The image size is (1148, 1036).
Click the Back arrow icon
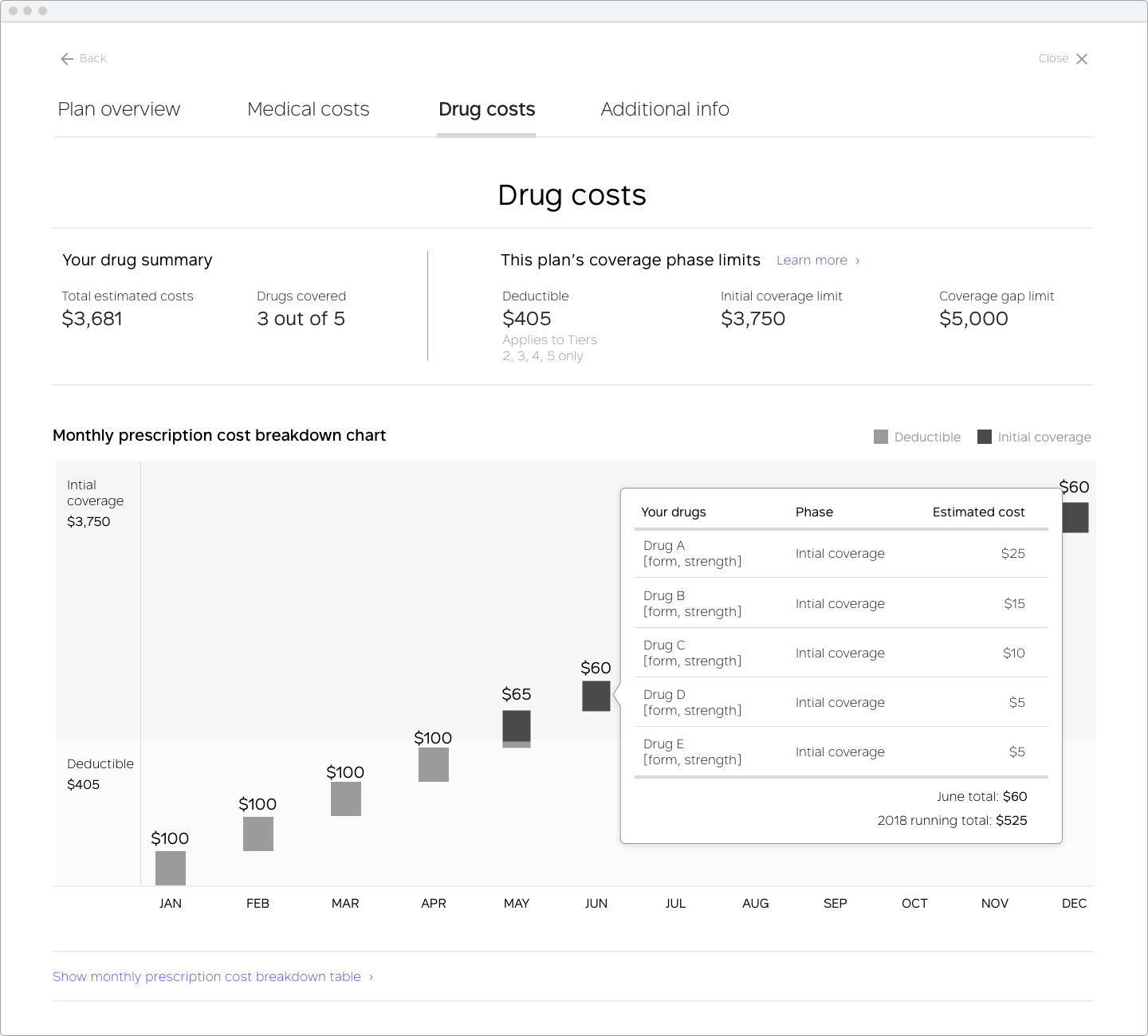(x=67, y=59)
